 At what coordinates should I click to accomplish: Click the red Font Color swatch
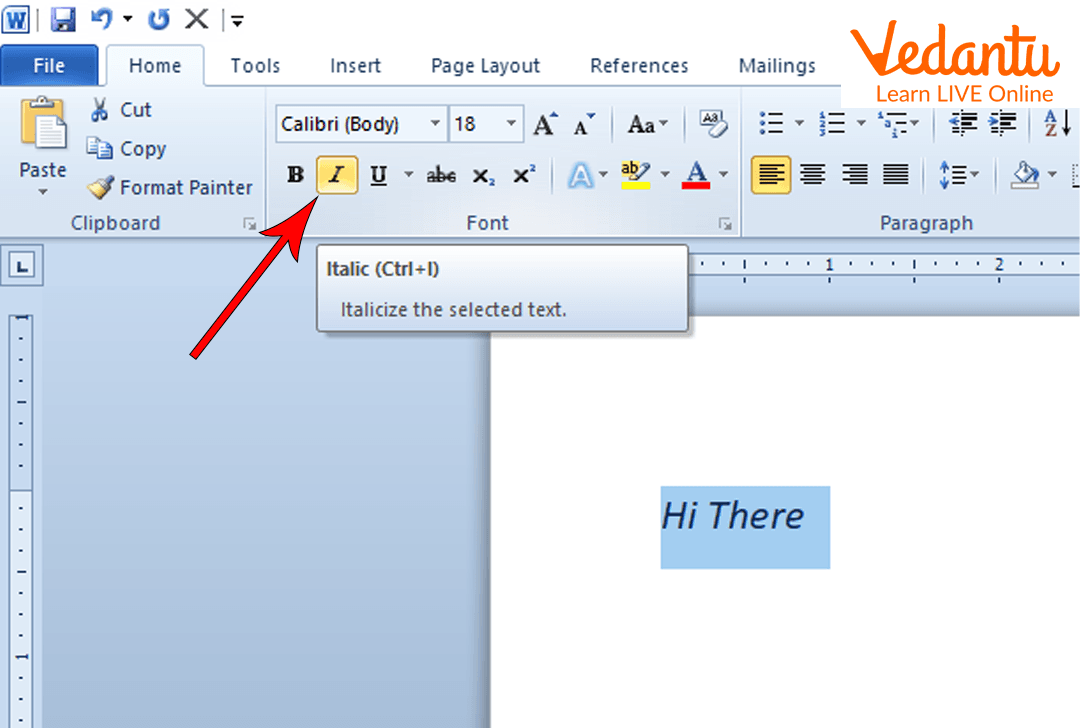pos(696,176)
